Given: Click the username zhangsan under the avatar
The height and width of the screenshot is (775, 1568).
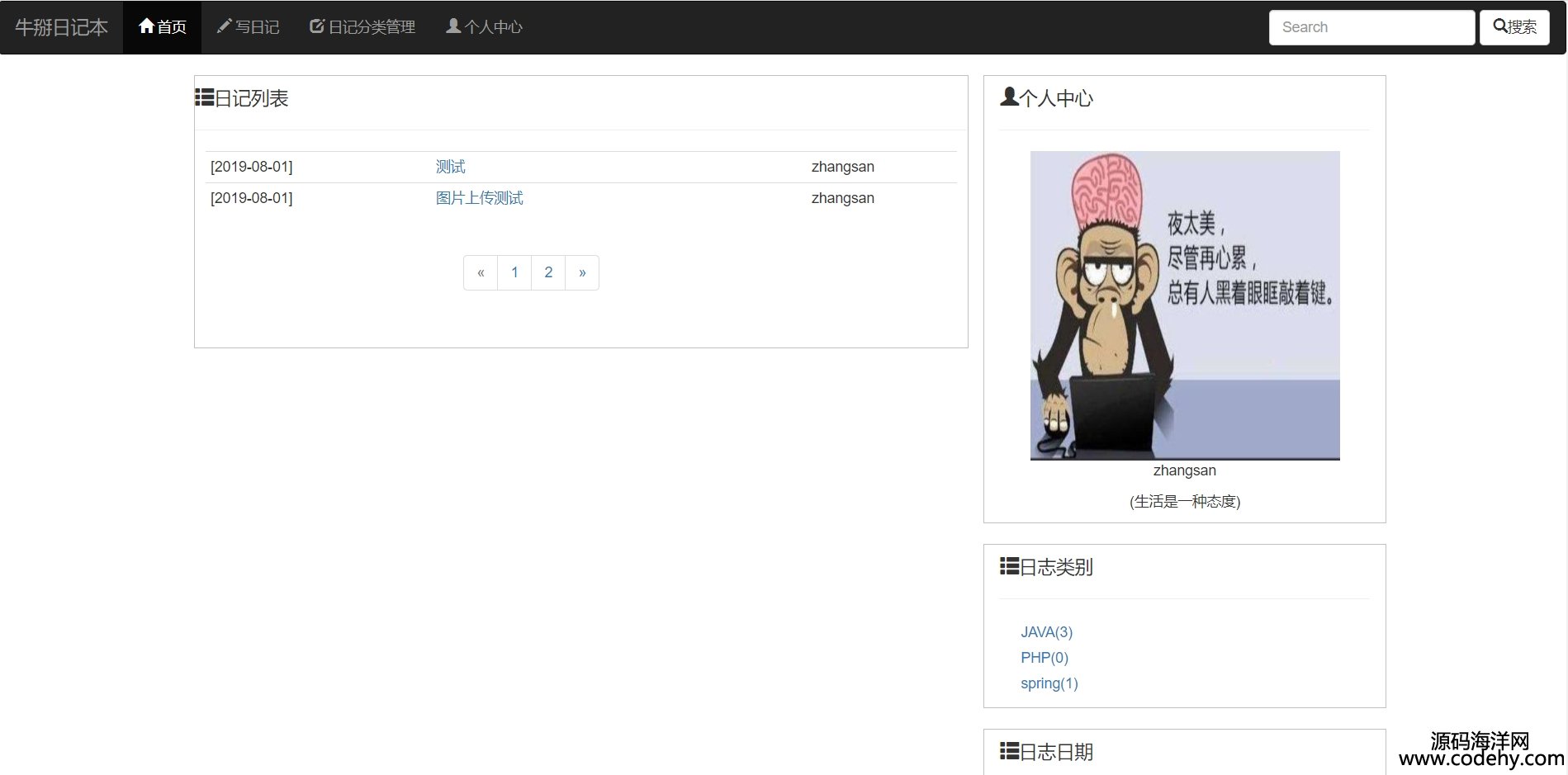Looking at the screenshot, I should click(x=1185, y=470).
